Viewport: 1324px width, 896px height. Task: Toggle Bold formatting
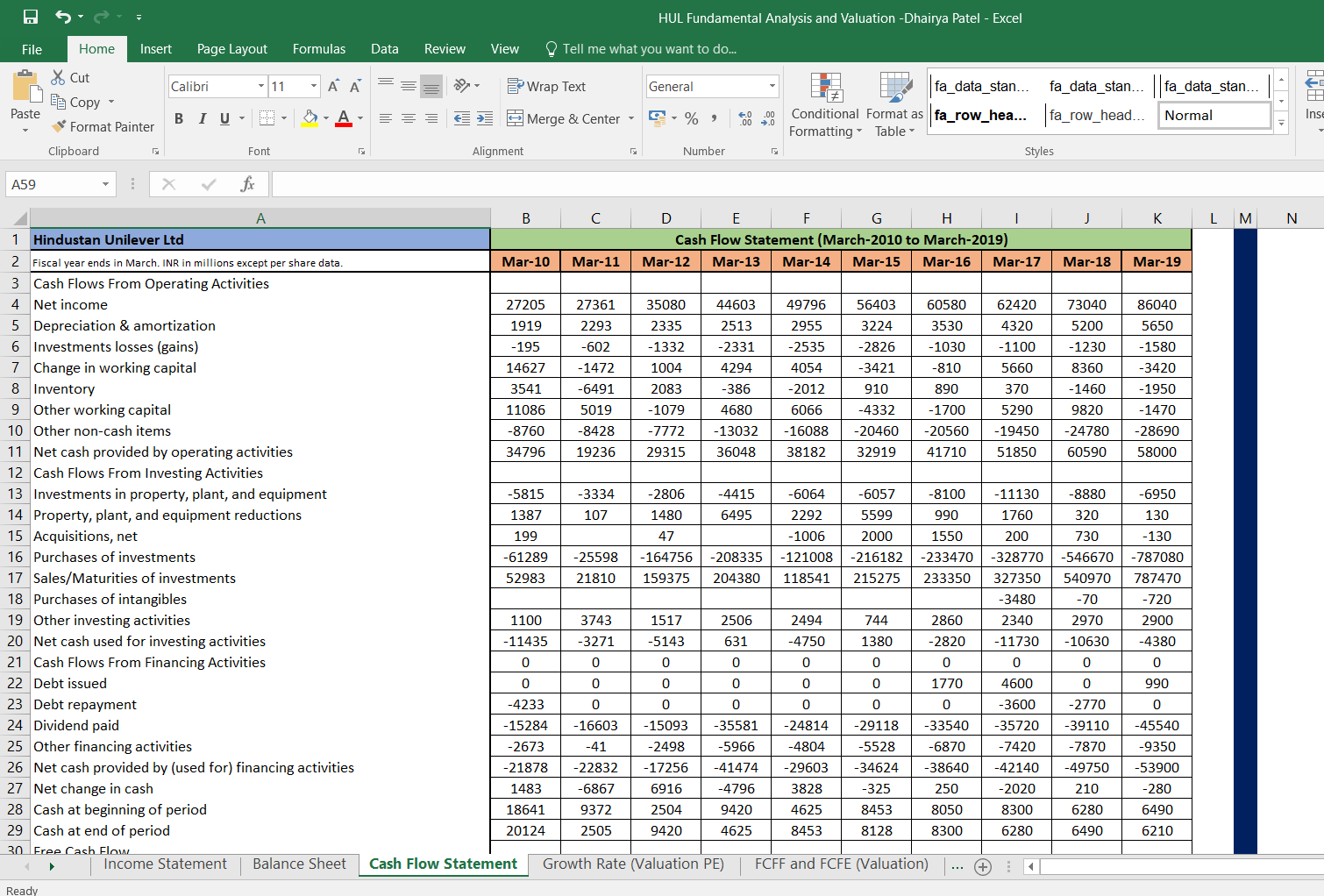point(179,118)
